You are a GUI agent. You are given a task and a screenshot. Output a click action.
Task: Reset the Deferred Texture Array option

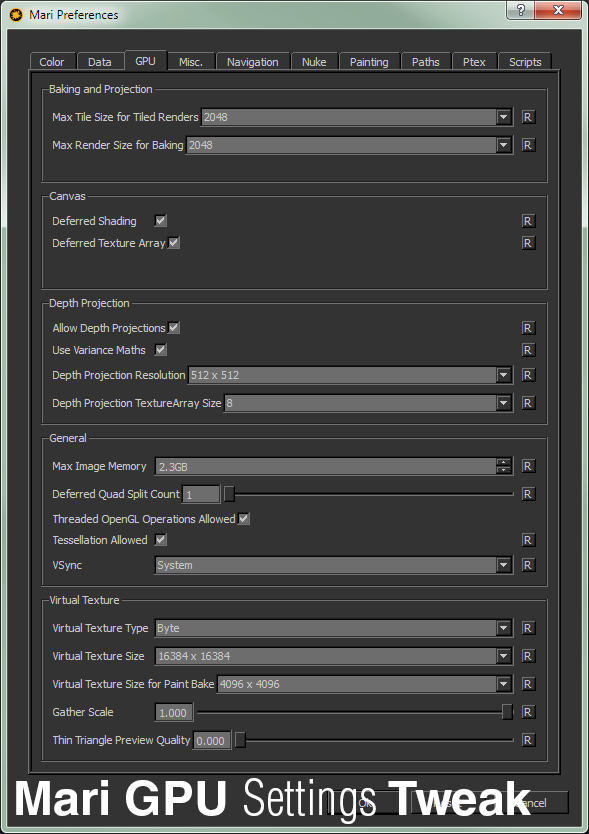(x=528, y=243)
